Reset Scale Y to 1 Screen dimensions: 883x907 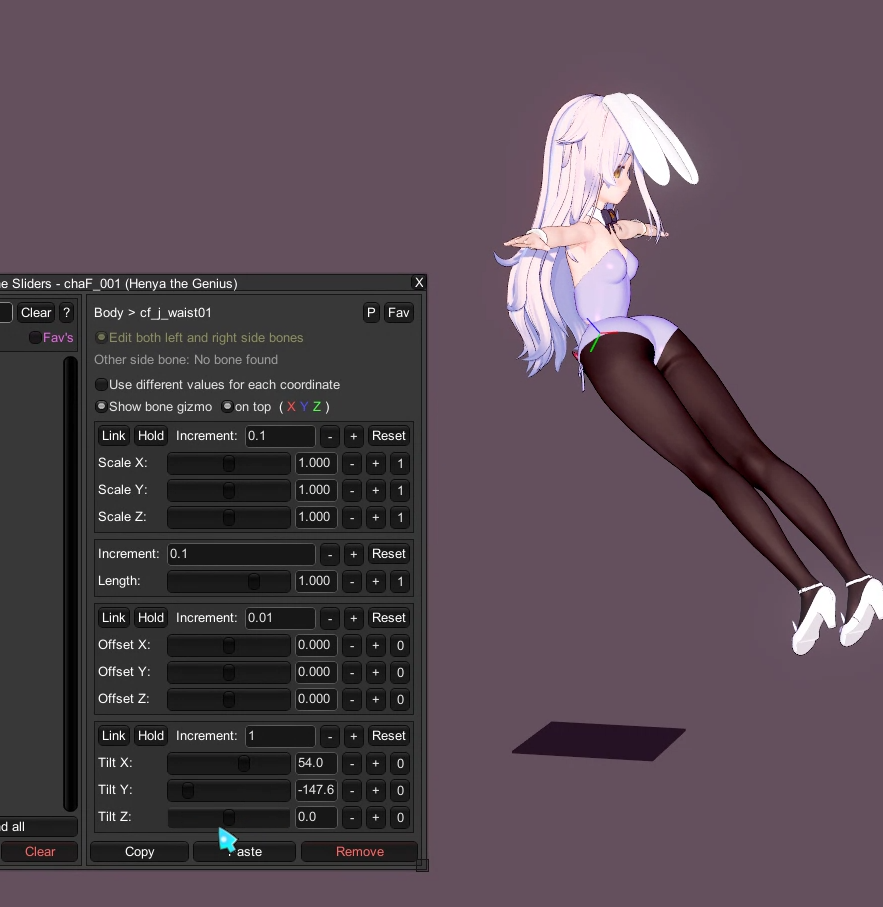click(400, 491)
